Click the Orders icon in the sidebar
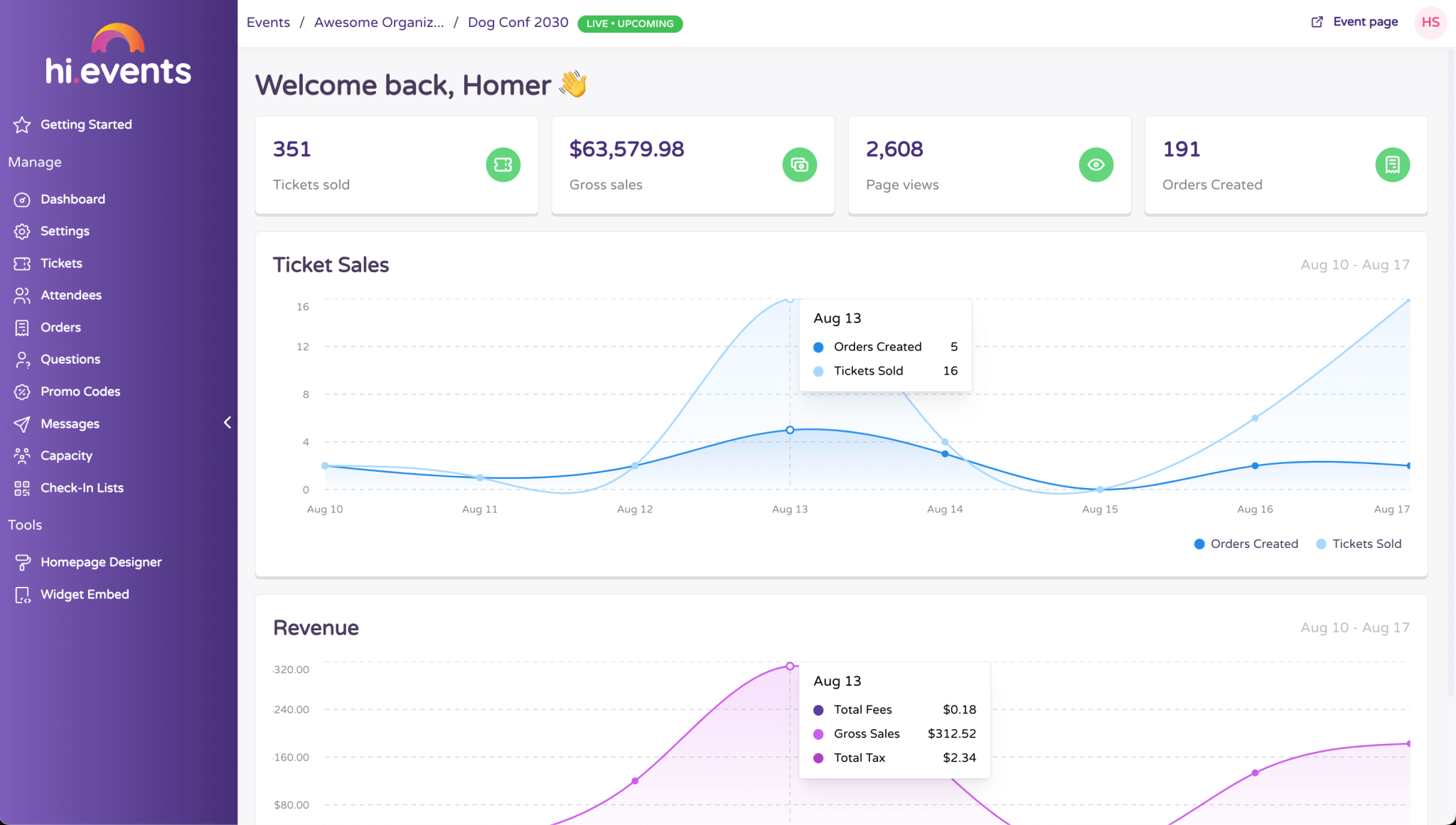Viewport: 1456px width, 825px height. point(22,327)
